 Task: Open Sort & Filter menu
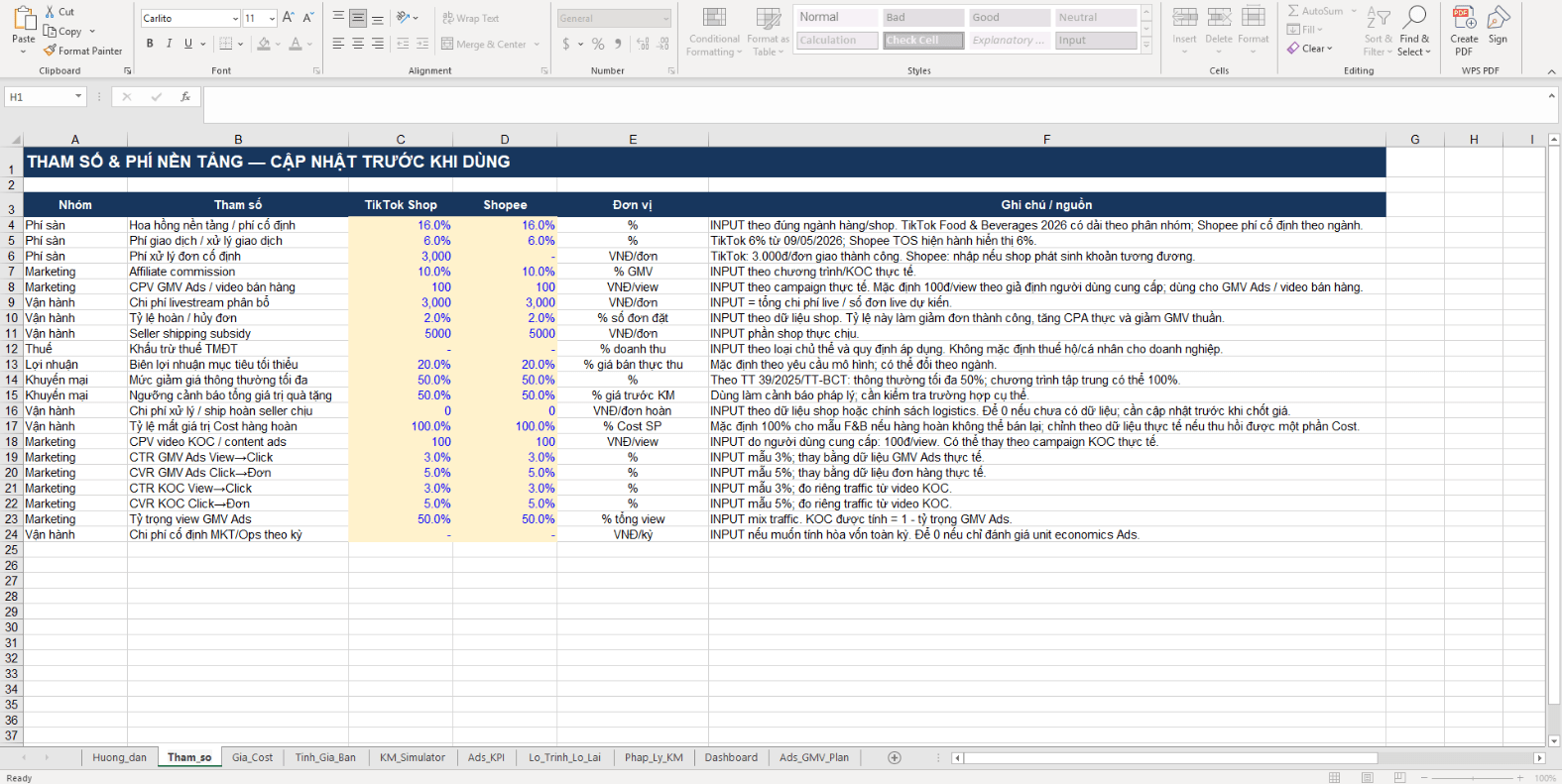coord(1379,31)
